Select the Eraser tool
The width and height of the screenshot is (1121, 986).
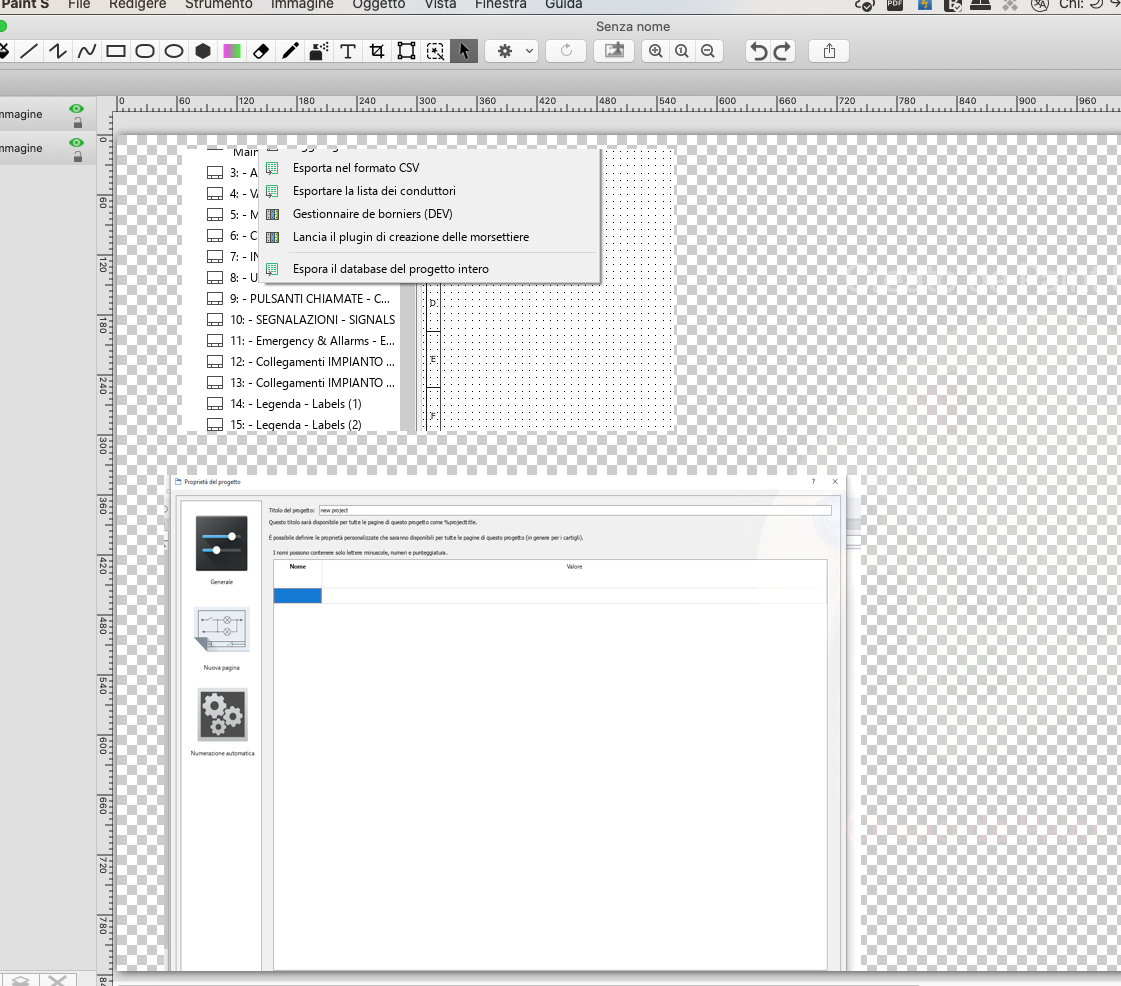[261, 51]
